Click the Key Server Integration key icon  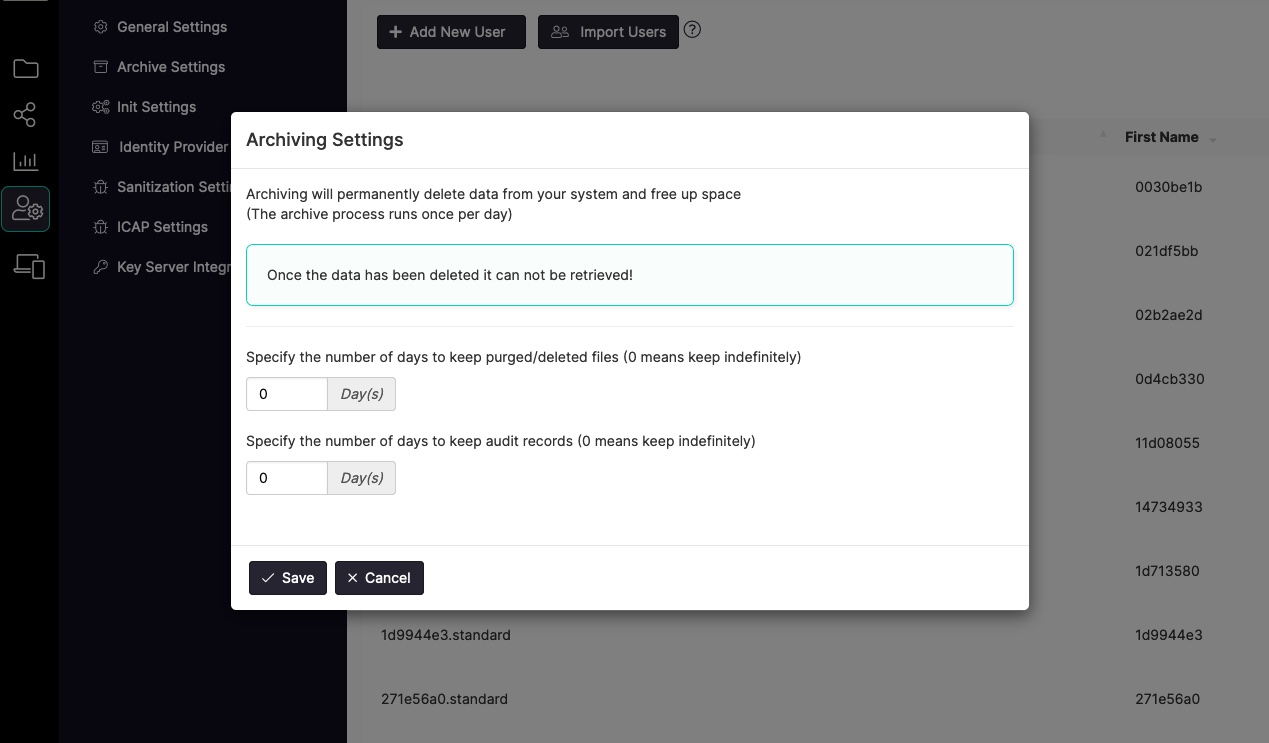click(100, 267)
